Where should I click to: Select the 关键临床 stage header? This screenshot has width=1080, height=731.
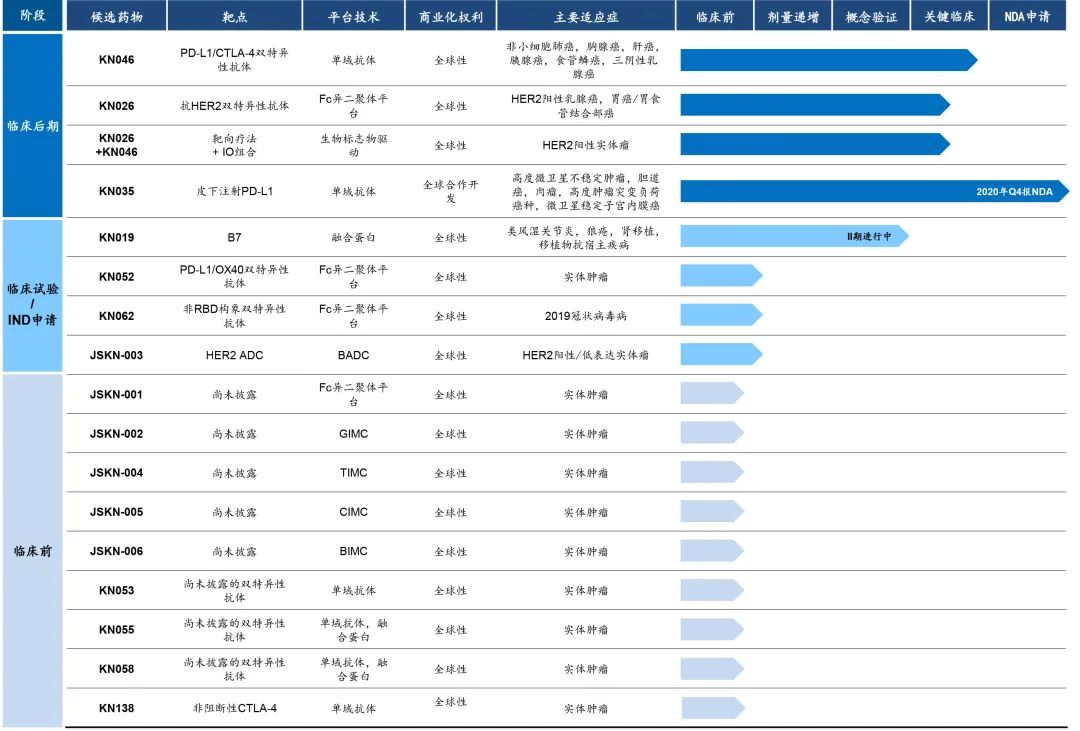pyautogui.click(x=949, y=18)
